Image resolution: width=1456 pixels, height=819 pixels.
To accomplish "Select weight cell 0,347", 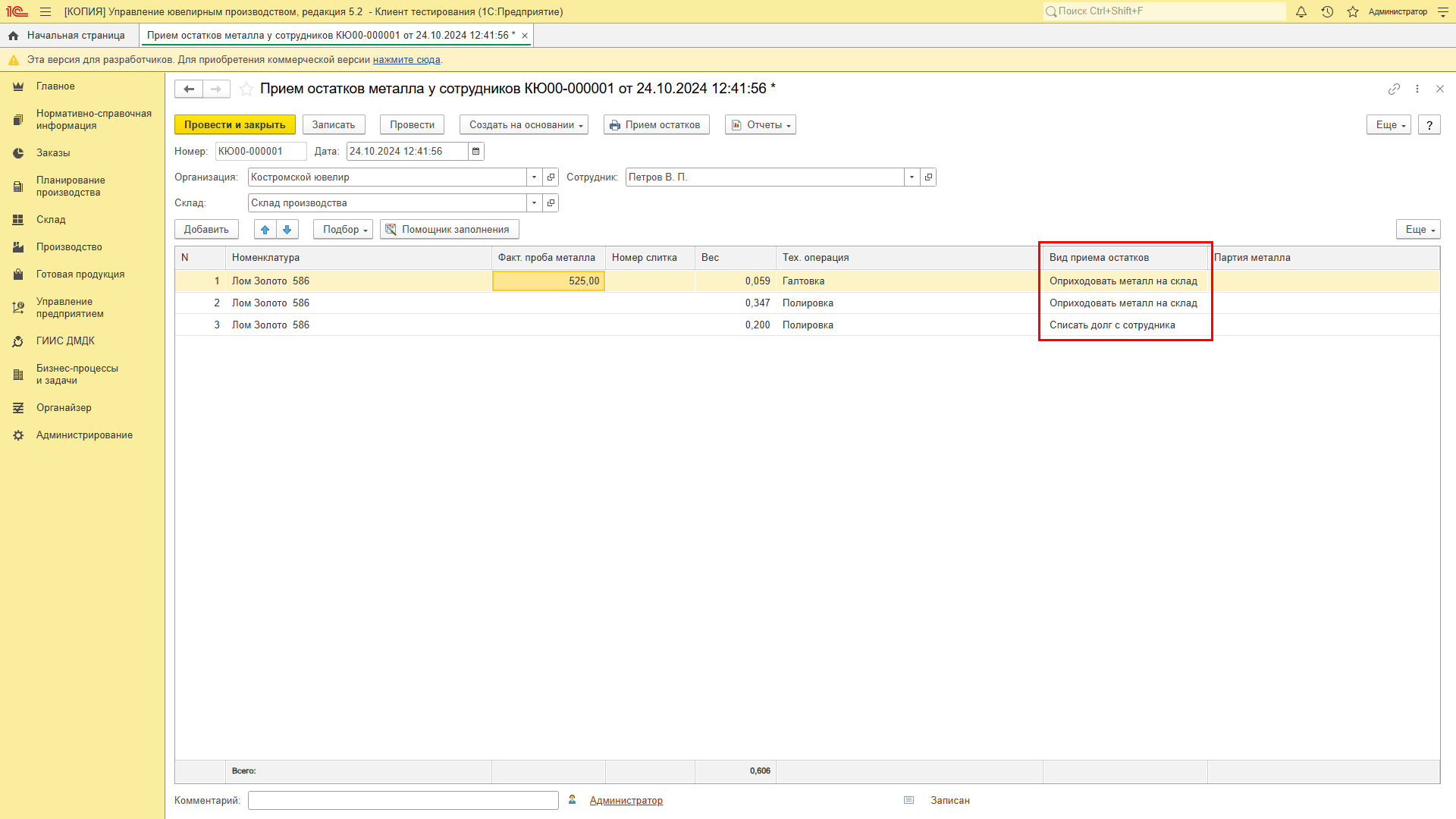I will (x=736, y=303).
